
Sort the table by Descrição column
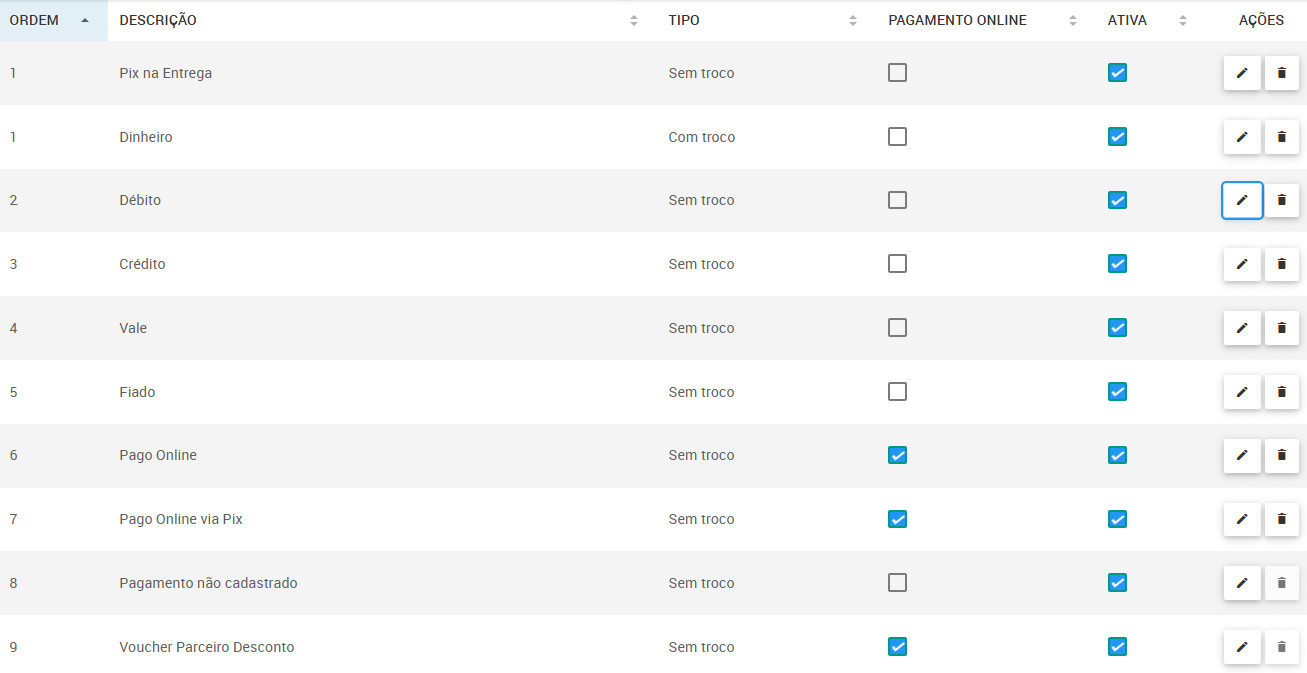click(634, 21)
